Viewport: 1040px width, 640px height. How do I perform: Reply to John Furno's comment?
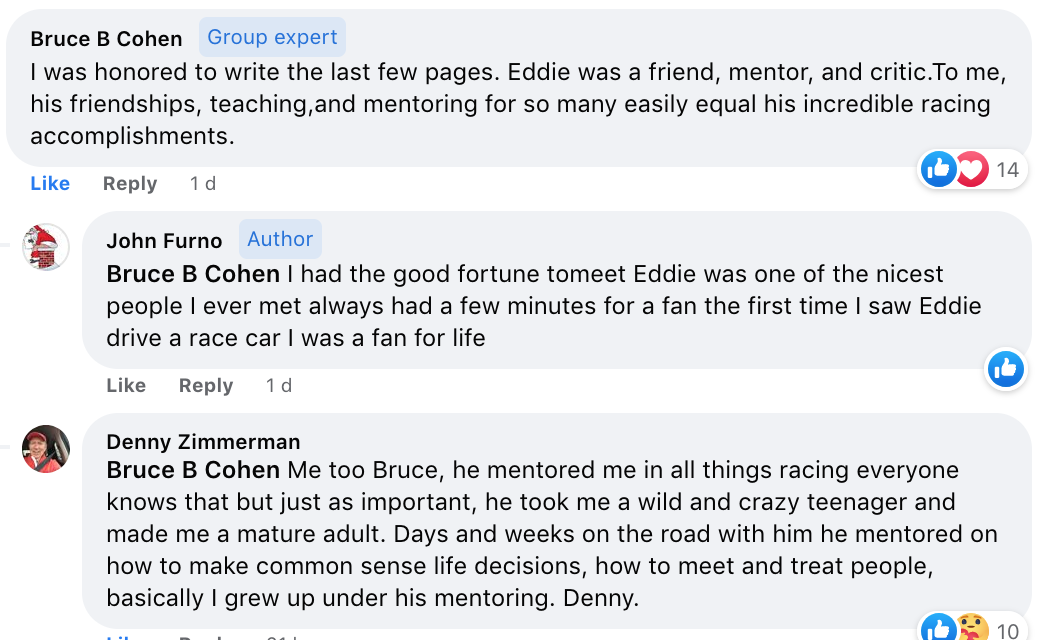(x=206, y=386)
